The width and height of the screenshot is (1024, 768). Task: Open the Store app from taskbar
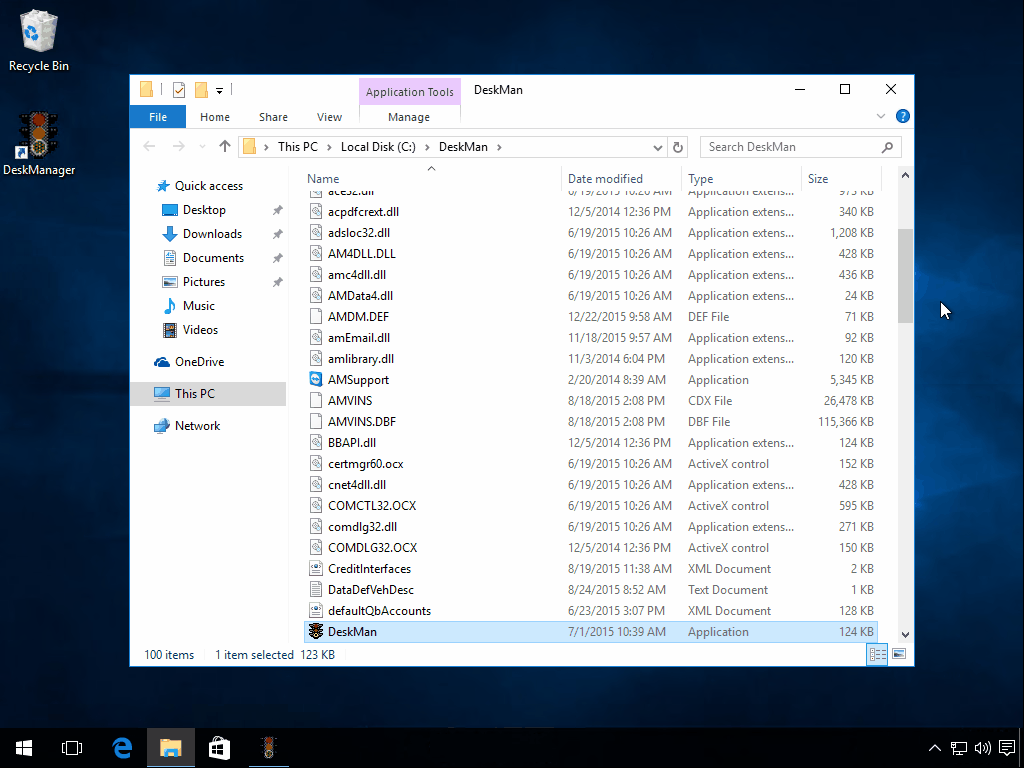(219, 748)
